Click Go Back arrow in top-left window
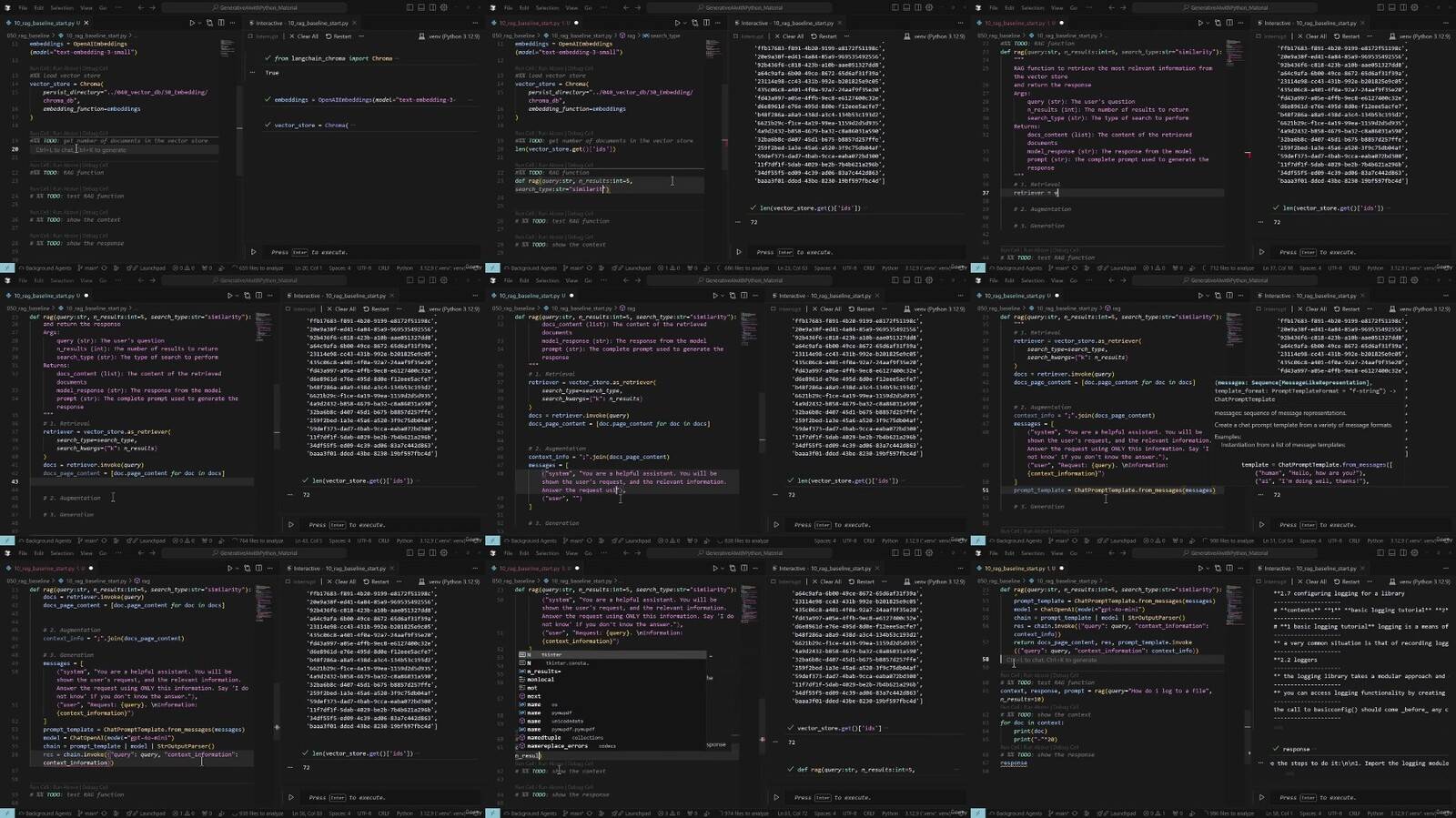The height and width of the screenshot is (818, 1456). pos(140,7)
